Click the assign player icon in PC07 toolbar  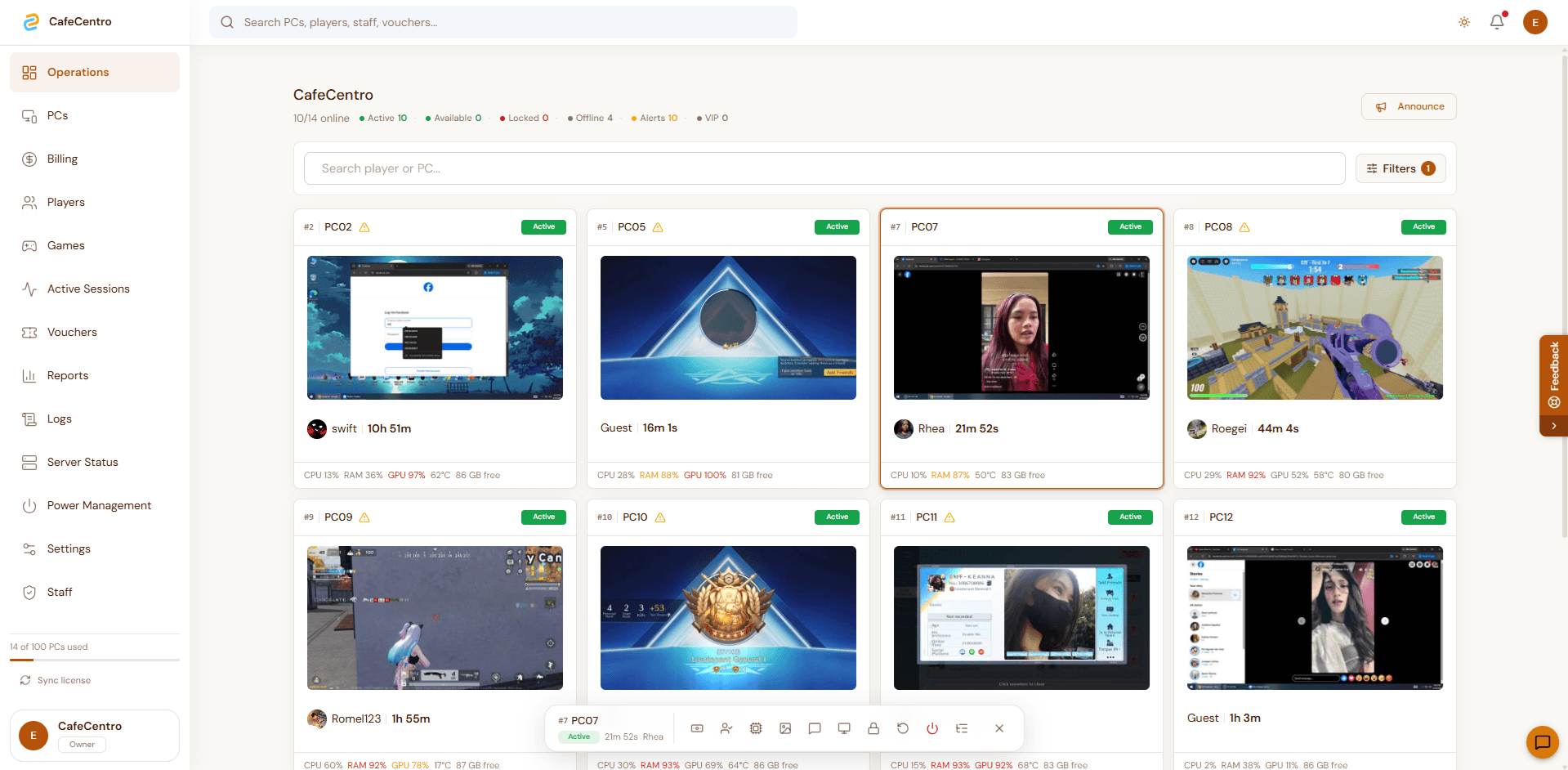coord(726,728)
